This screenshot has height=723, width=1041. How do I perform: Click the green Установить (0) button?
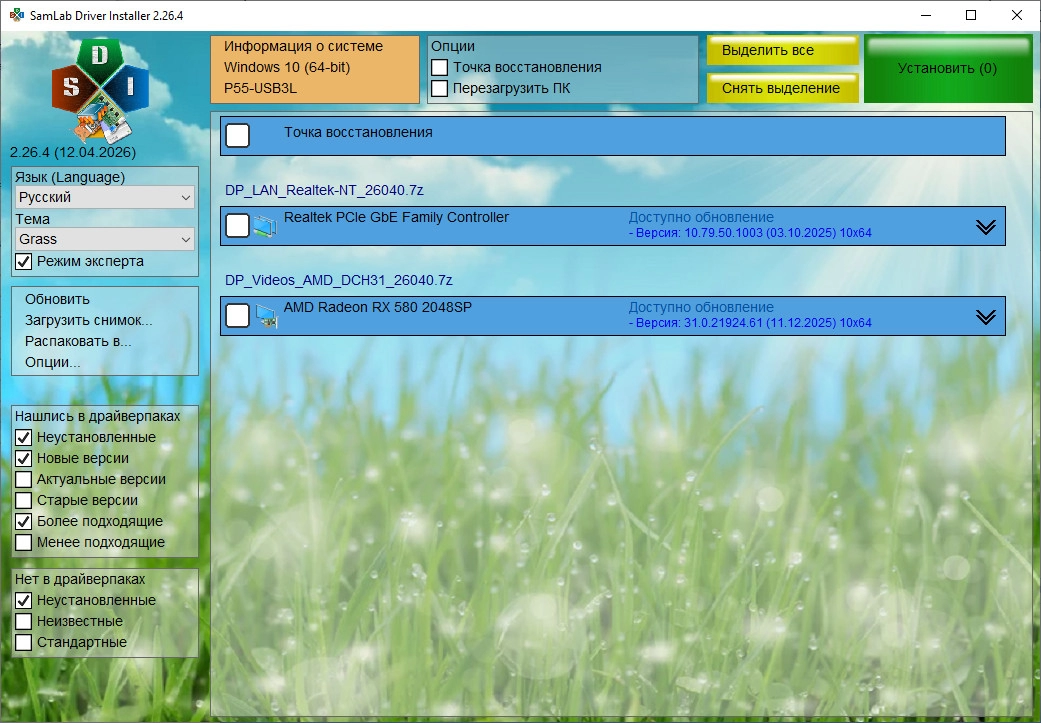point(947,68)
